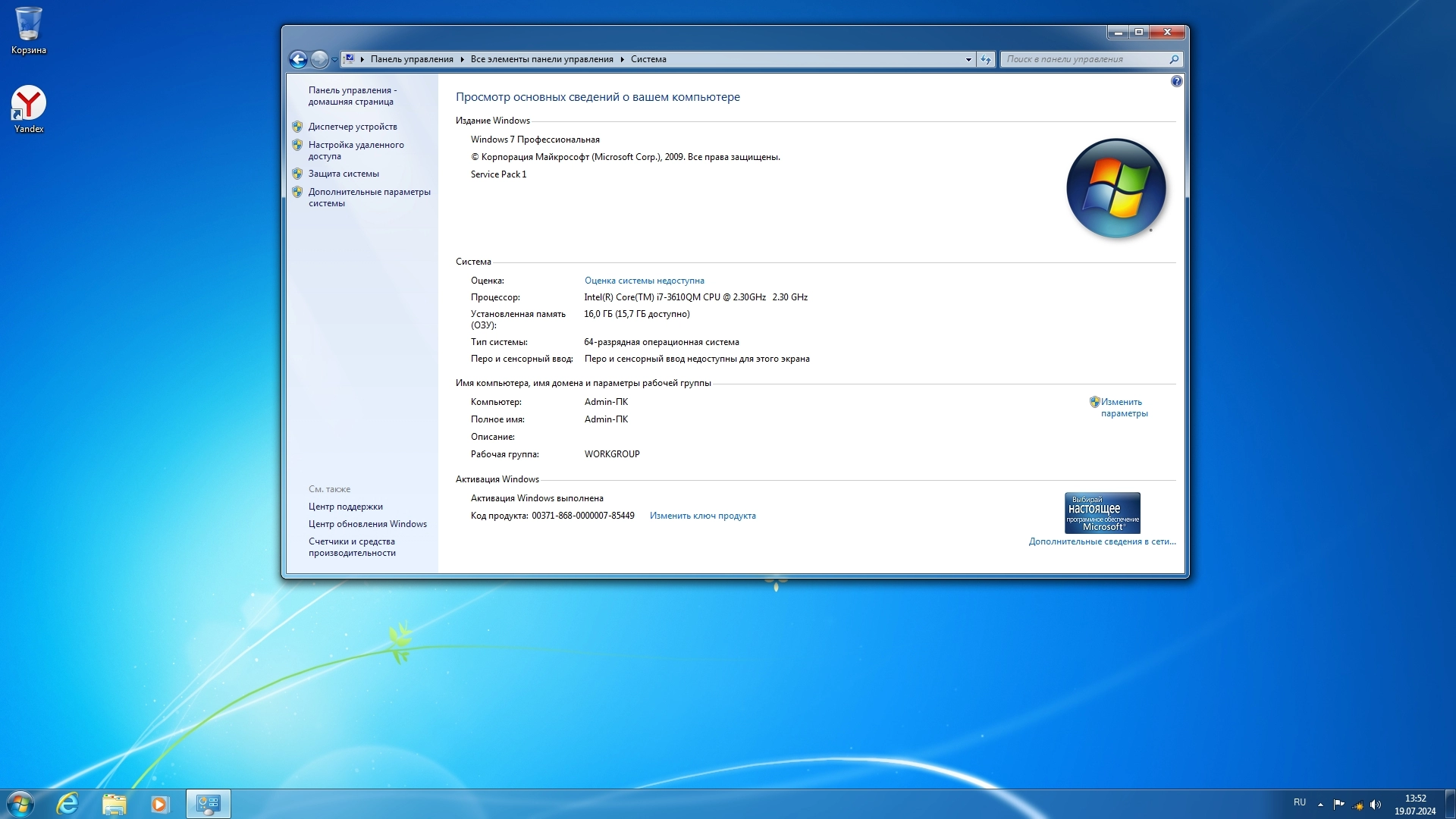This screenshot has width=1456, height=819.
Task: Expand arrow after 'Панель управления' breadcrumb
Action: (x=462, y=59)
